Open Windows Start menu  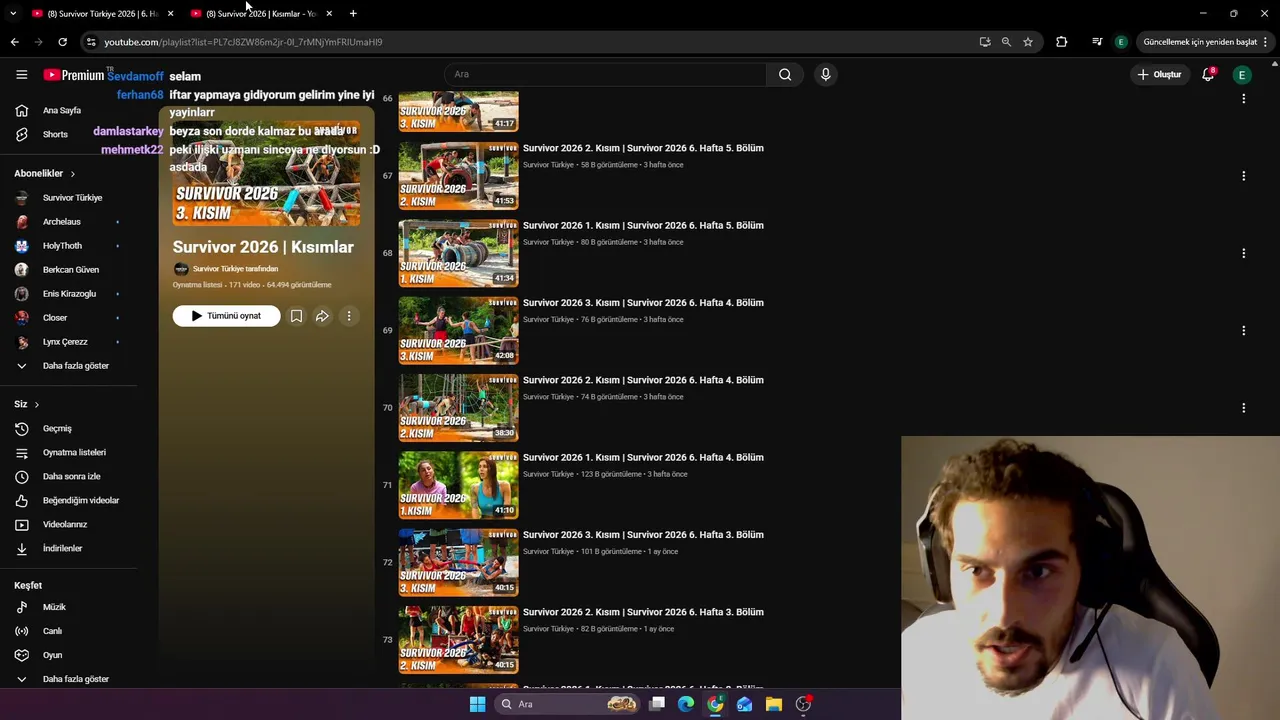477,704
